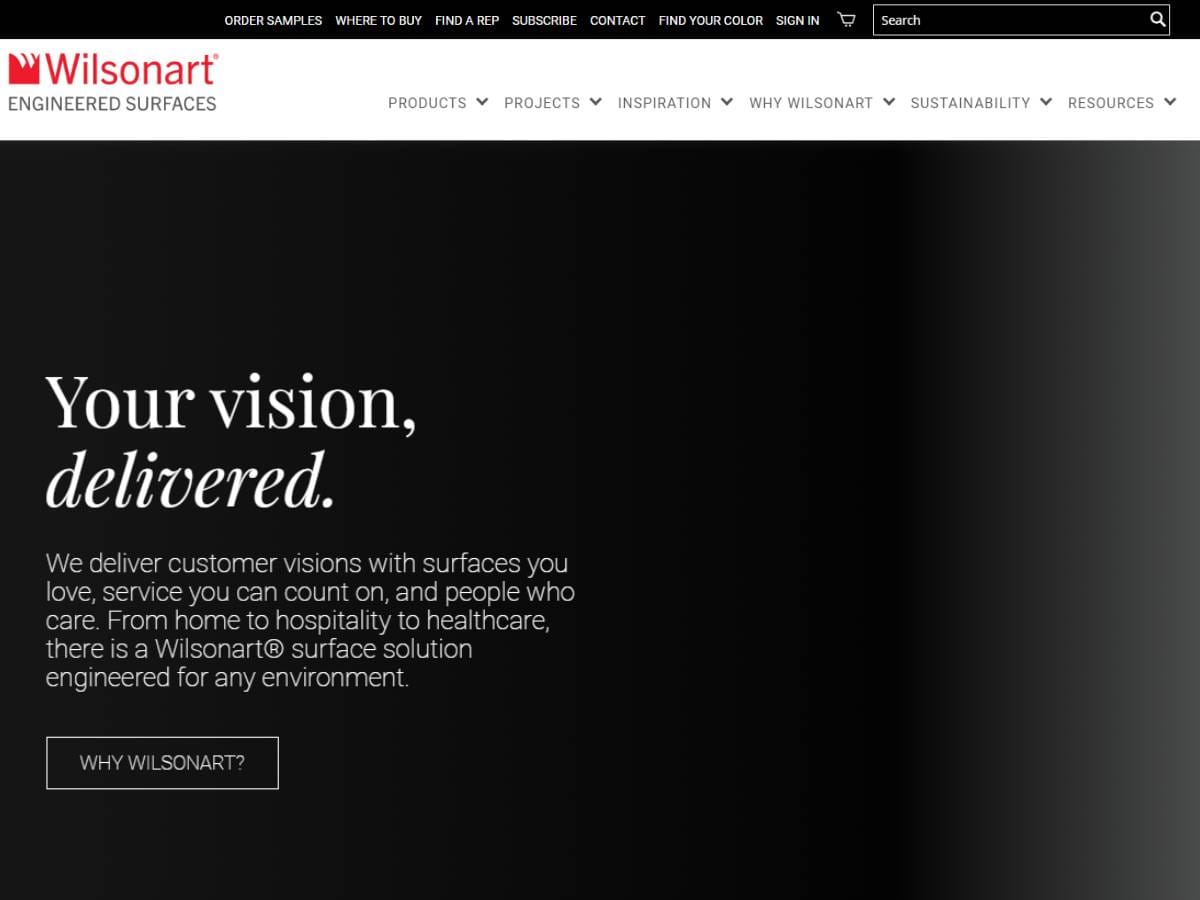
Task: Go home via the Wilsonart logo
Action: click(113, 82)
